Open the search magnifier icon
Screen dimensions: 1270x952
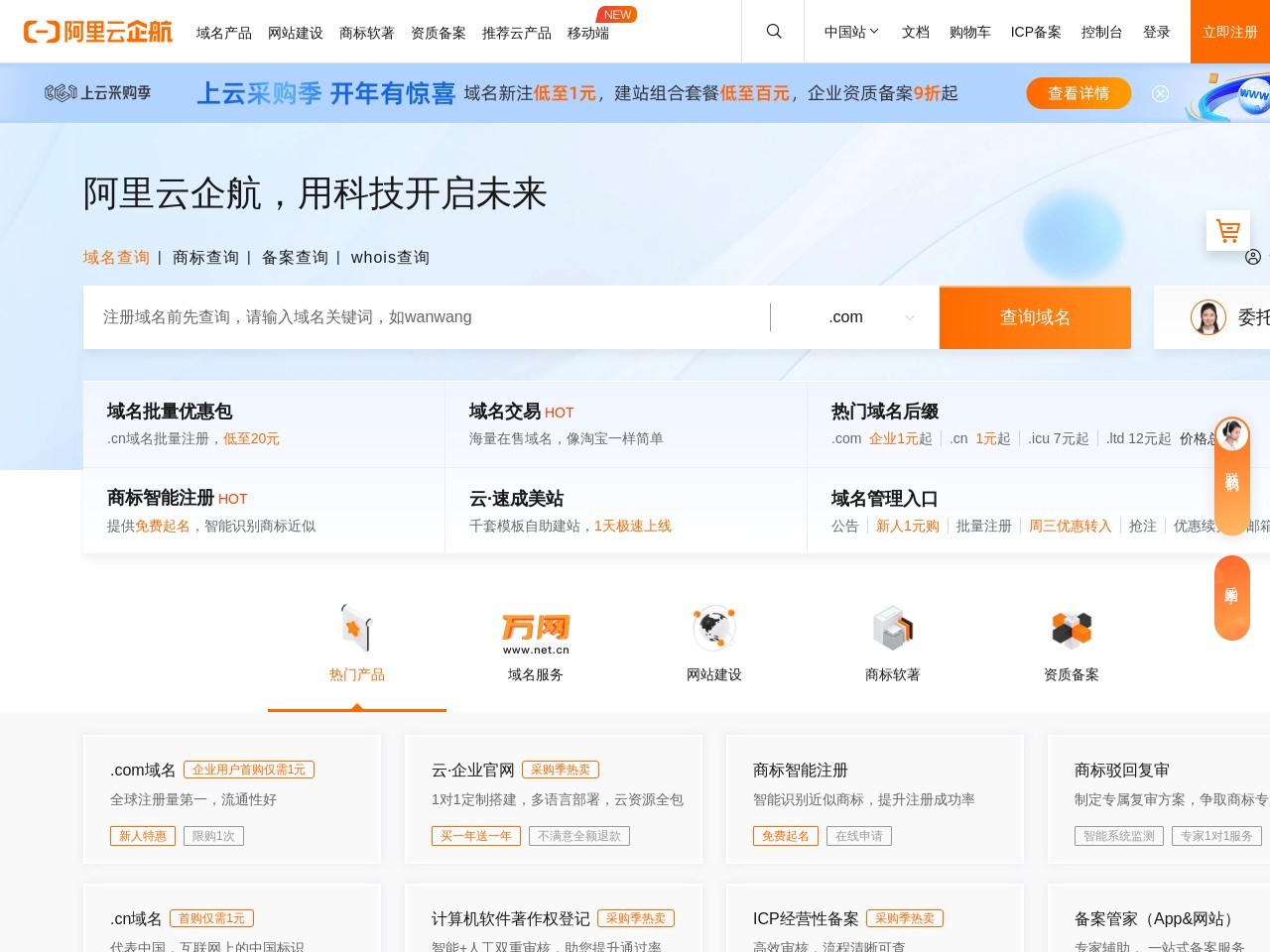pos(773,31)
